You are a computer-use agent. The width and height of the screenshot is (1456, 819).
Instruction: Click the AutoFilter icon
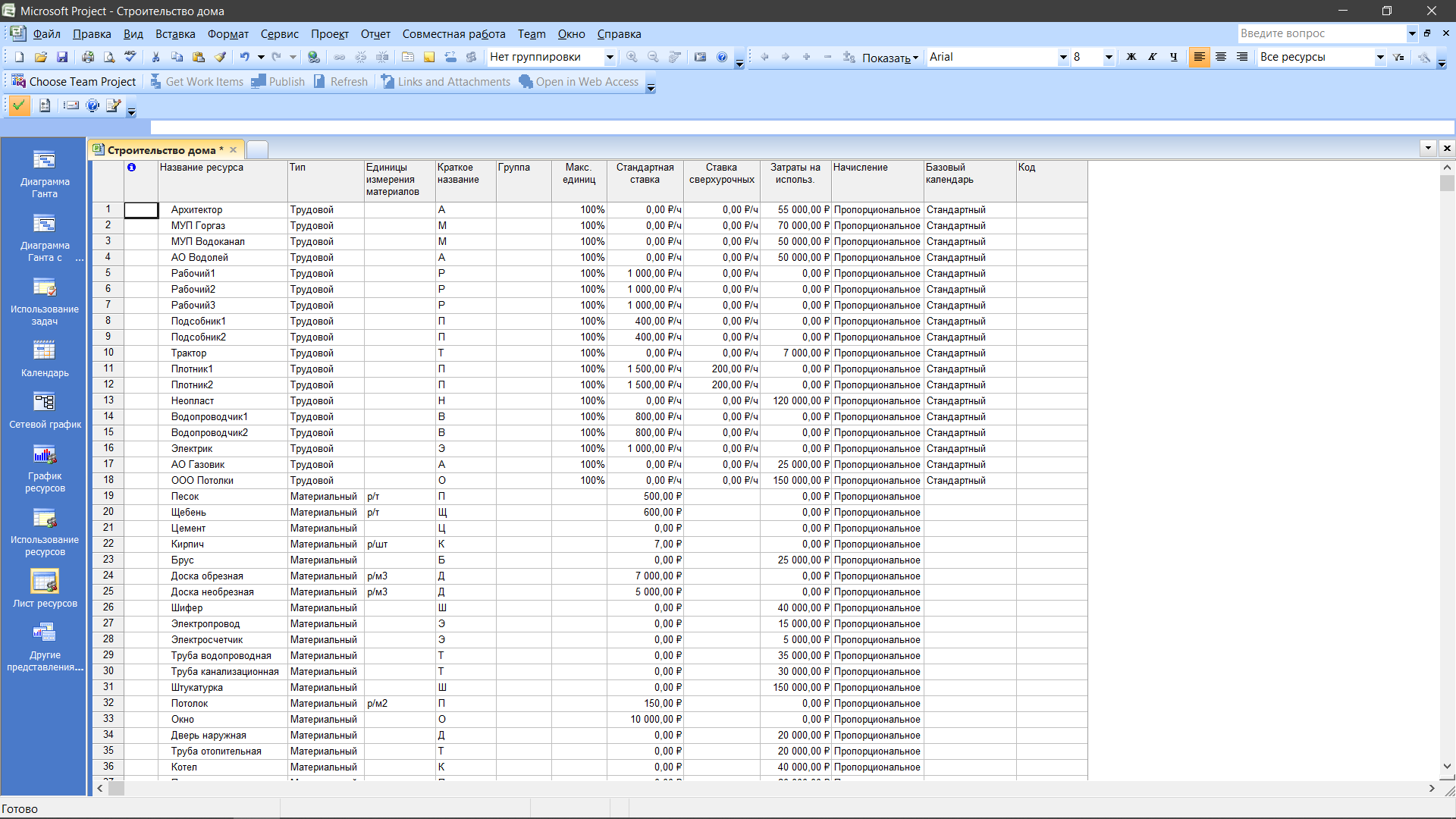pyautogui.click(x=1399, y=57)
